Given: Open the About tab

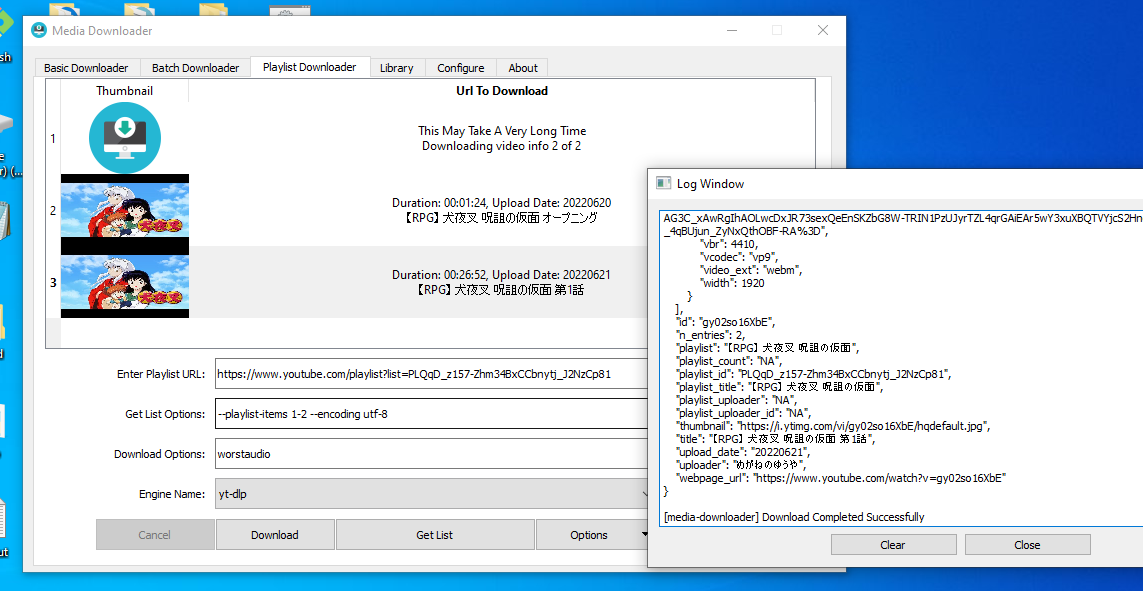Looking at the screenshot, I should click(x=523, y=68).
